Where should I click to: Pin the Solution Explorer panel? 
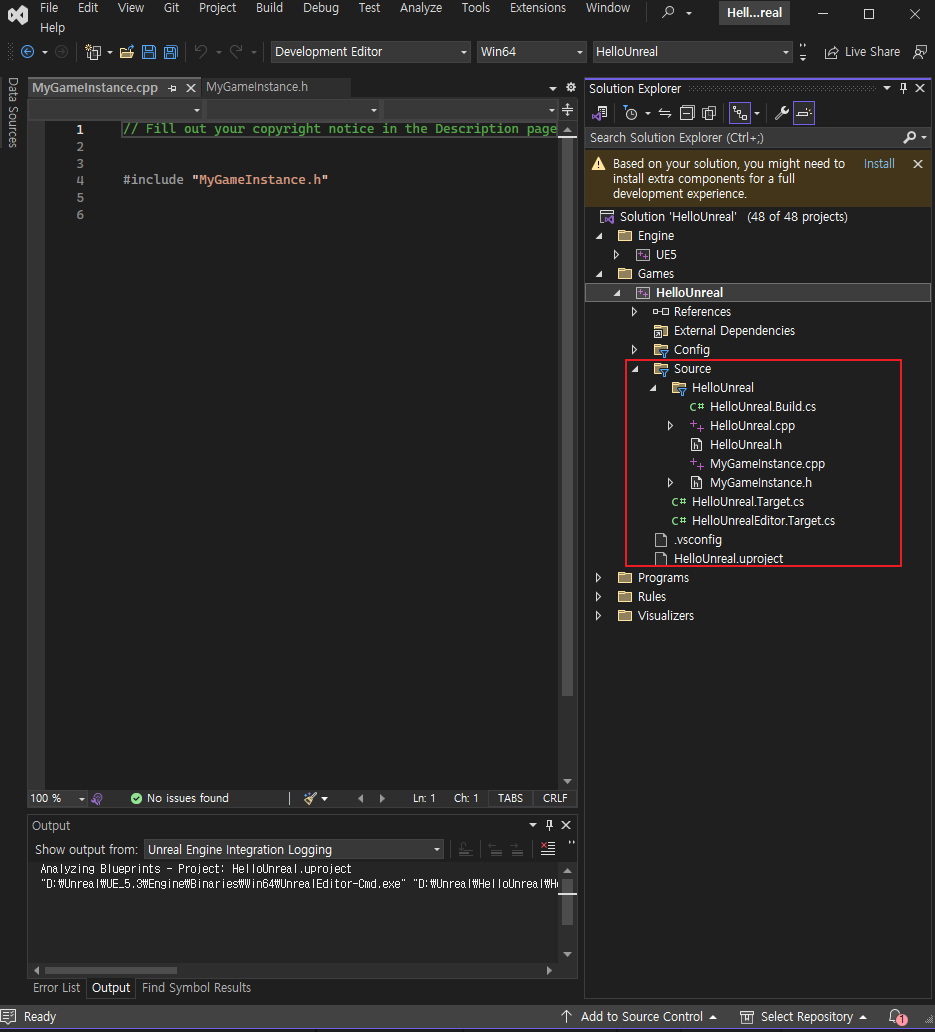[x=903, y=88]
